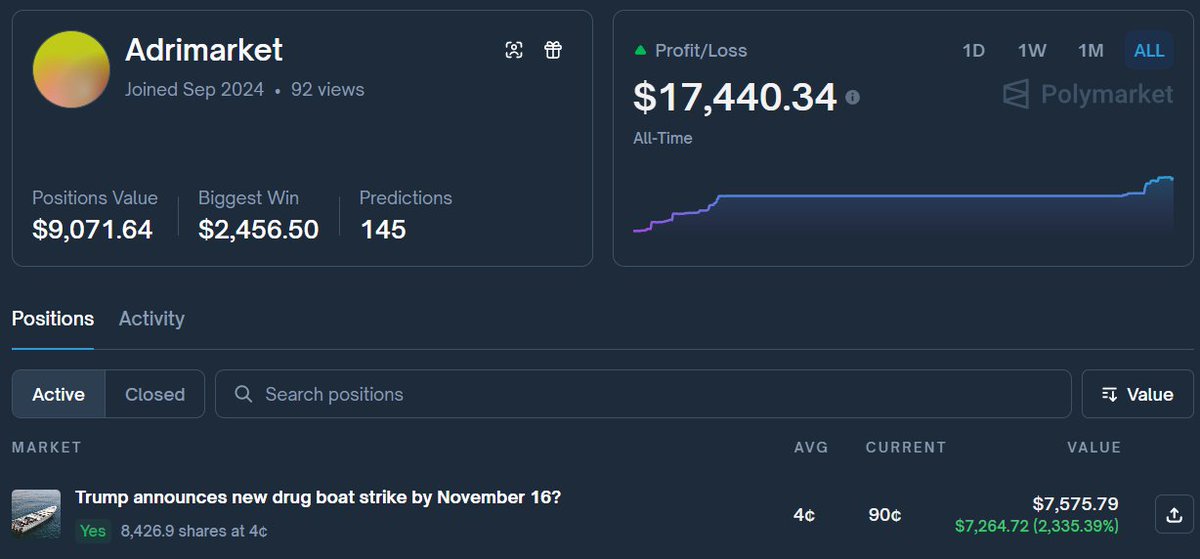Switch to the Activity tab
The width and height of the screenshot is (1200, 559).
coord(152,319)
